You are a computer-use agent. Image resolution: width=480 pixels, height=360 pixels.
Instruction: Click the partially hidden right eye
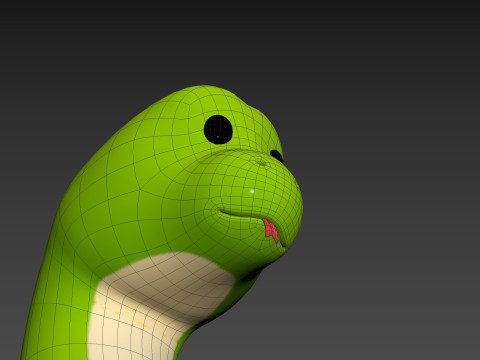[x=277, y=156]
